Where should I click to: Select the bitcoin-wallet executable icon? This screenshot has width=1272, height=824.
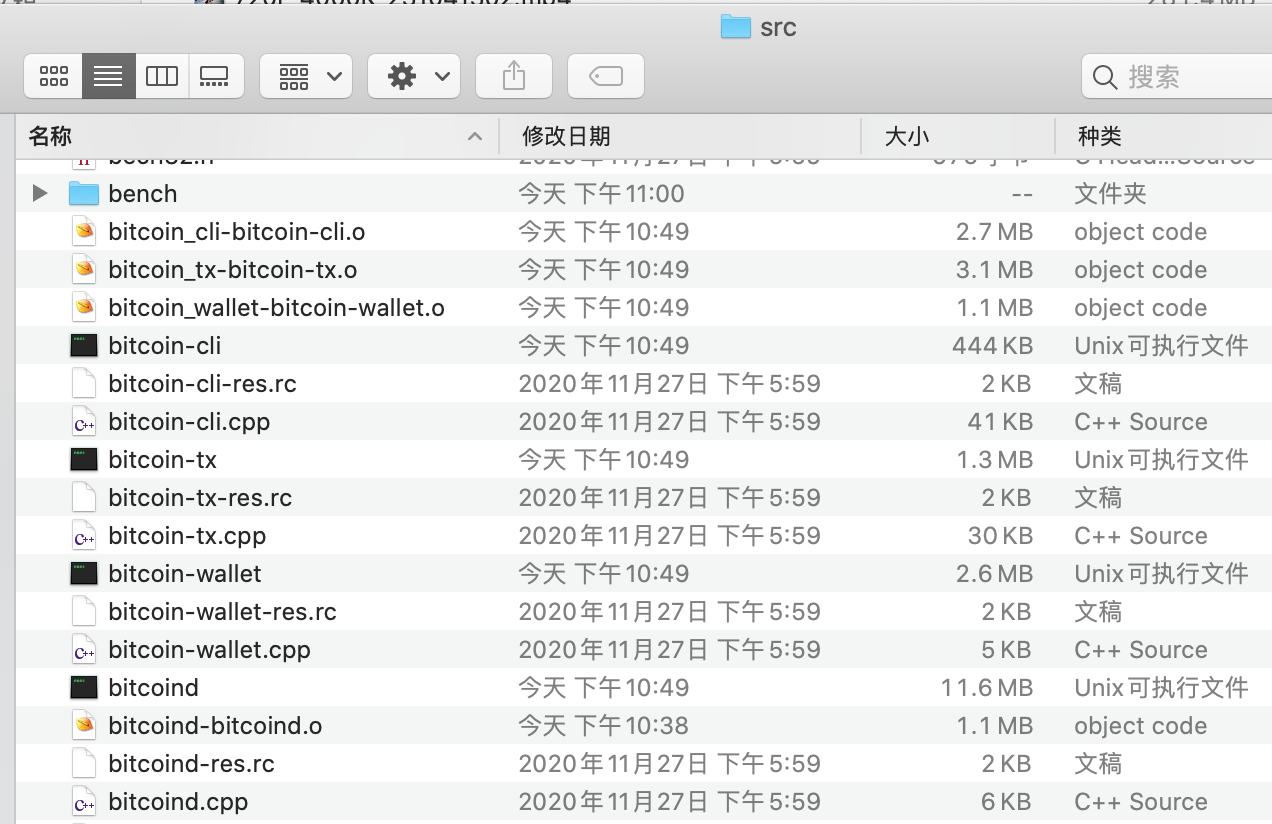click(x=84, y=574)
